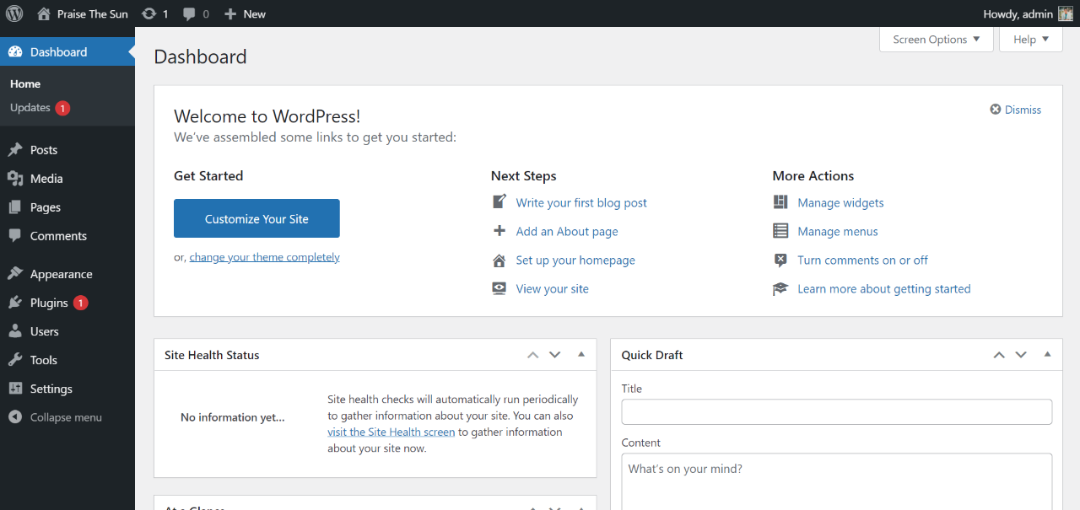Click the Appearance paintbrush icon
The width and height of the screenshot is (1080, 510).
(15, 274)
